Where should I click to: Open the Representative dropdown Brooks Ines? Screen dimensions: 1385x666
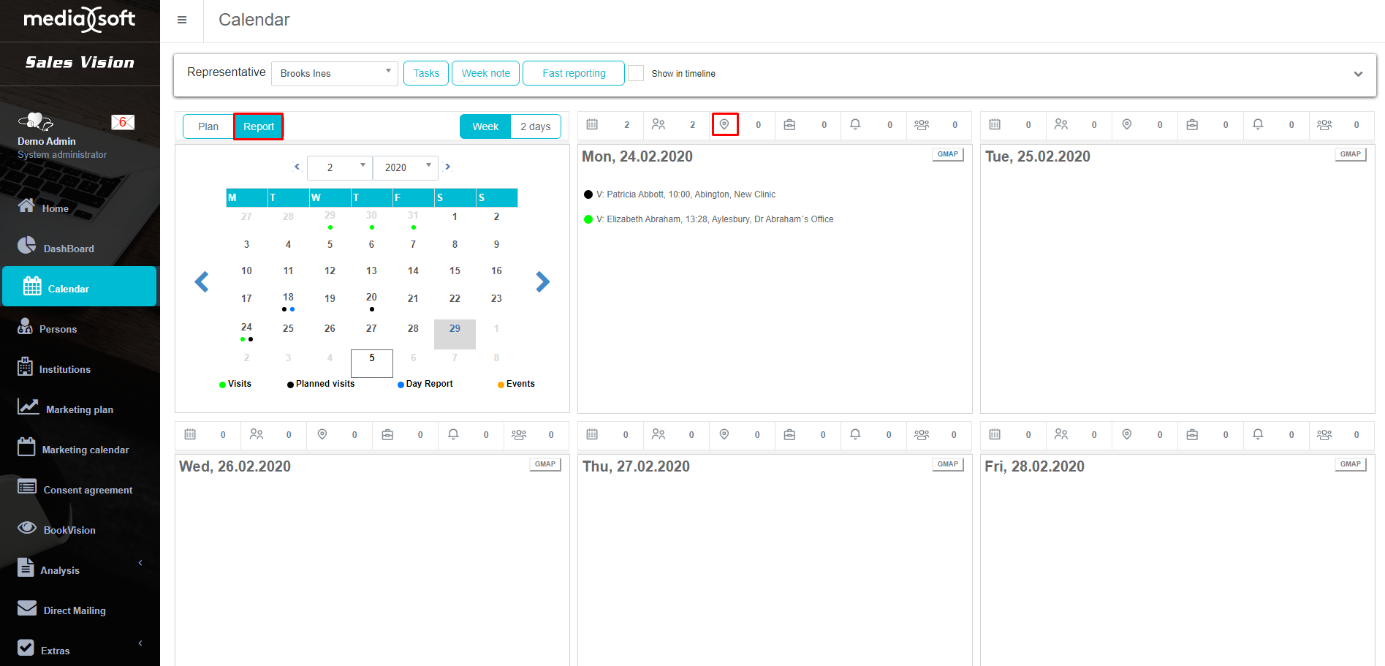[335, 73]
